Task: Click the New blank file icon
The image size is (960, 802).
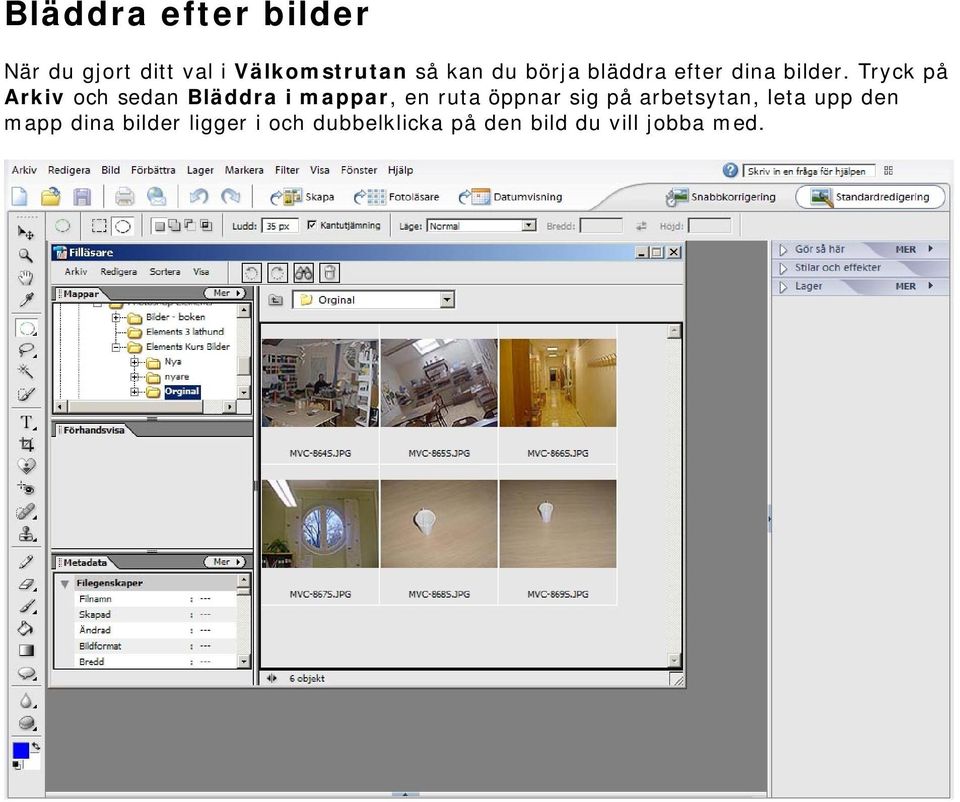Action: (20, 197)
